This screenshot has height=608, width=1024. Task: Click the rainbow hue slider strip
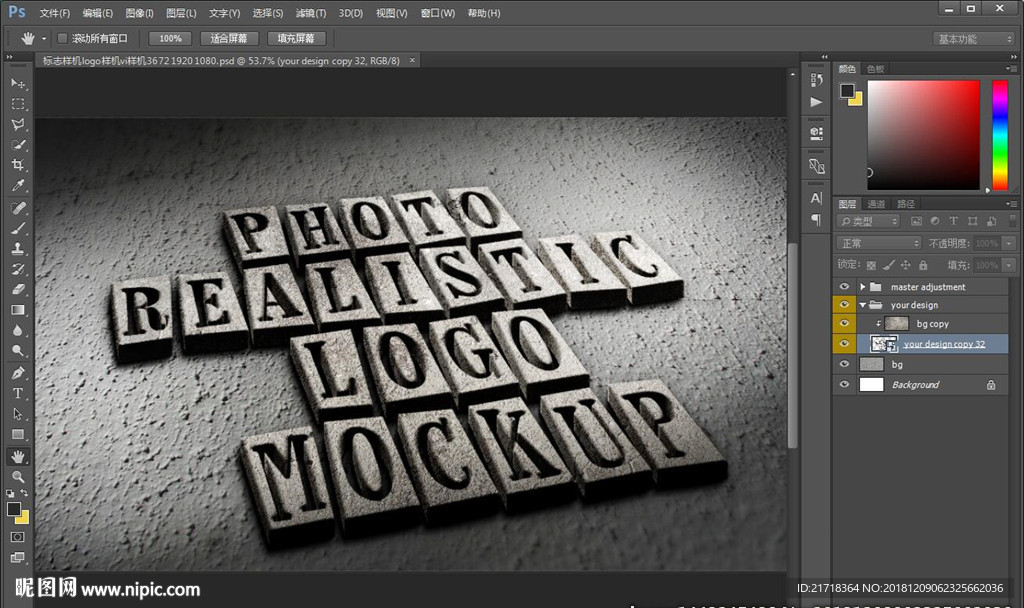[999, 134]
